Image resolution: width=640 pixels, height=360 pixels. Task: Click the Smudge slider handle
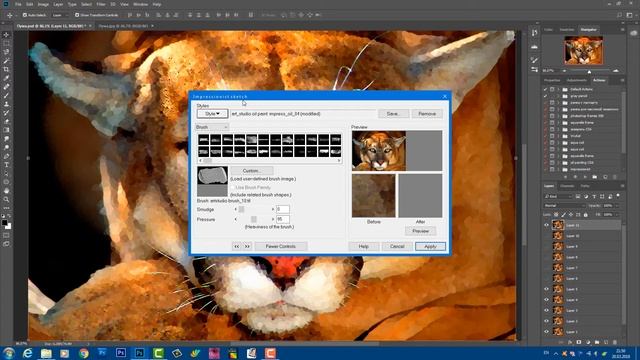point(241,209)
